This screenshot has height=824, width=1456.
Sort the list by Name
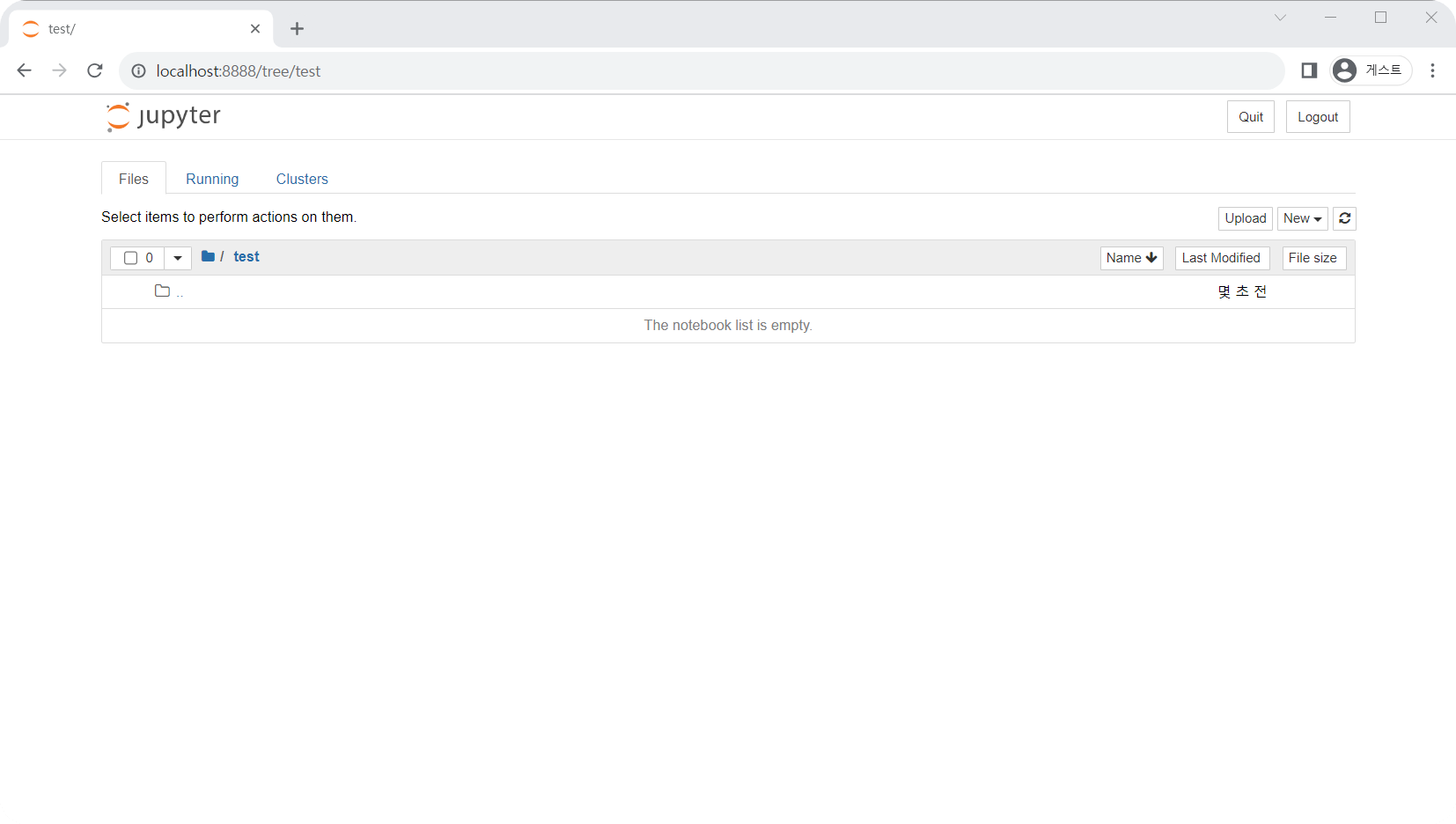click(x=1131, y=258)
